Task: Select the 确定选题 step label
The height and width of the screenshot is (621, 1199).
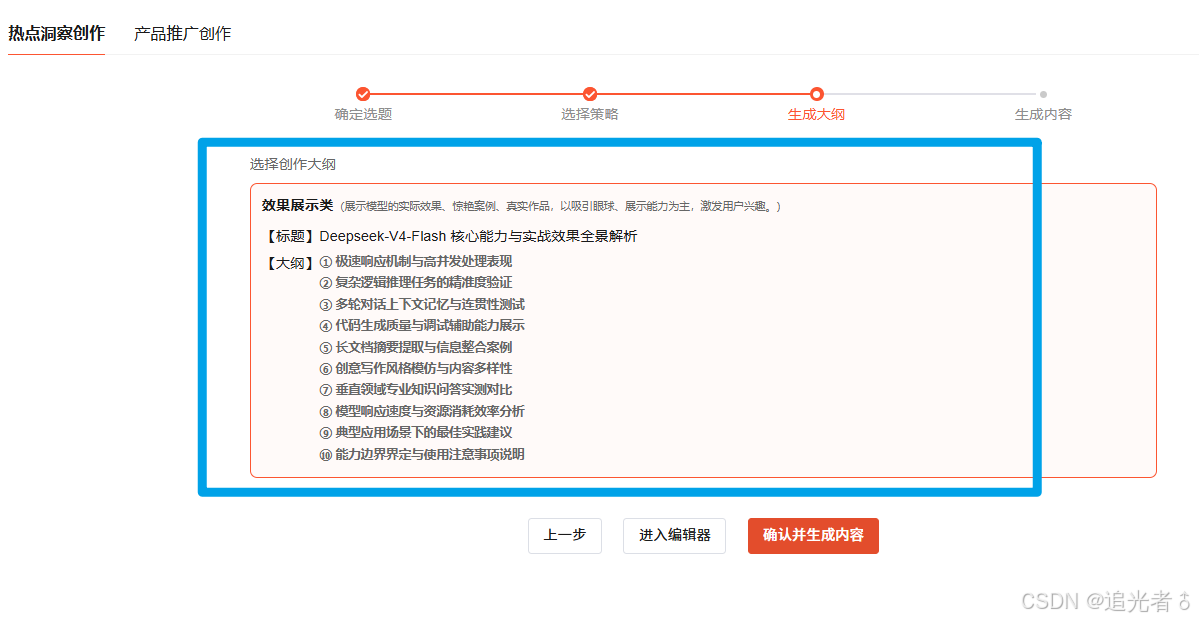Action: [x=363, y=115]
